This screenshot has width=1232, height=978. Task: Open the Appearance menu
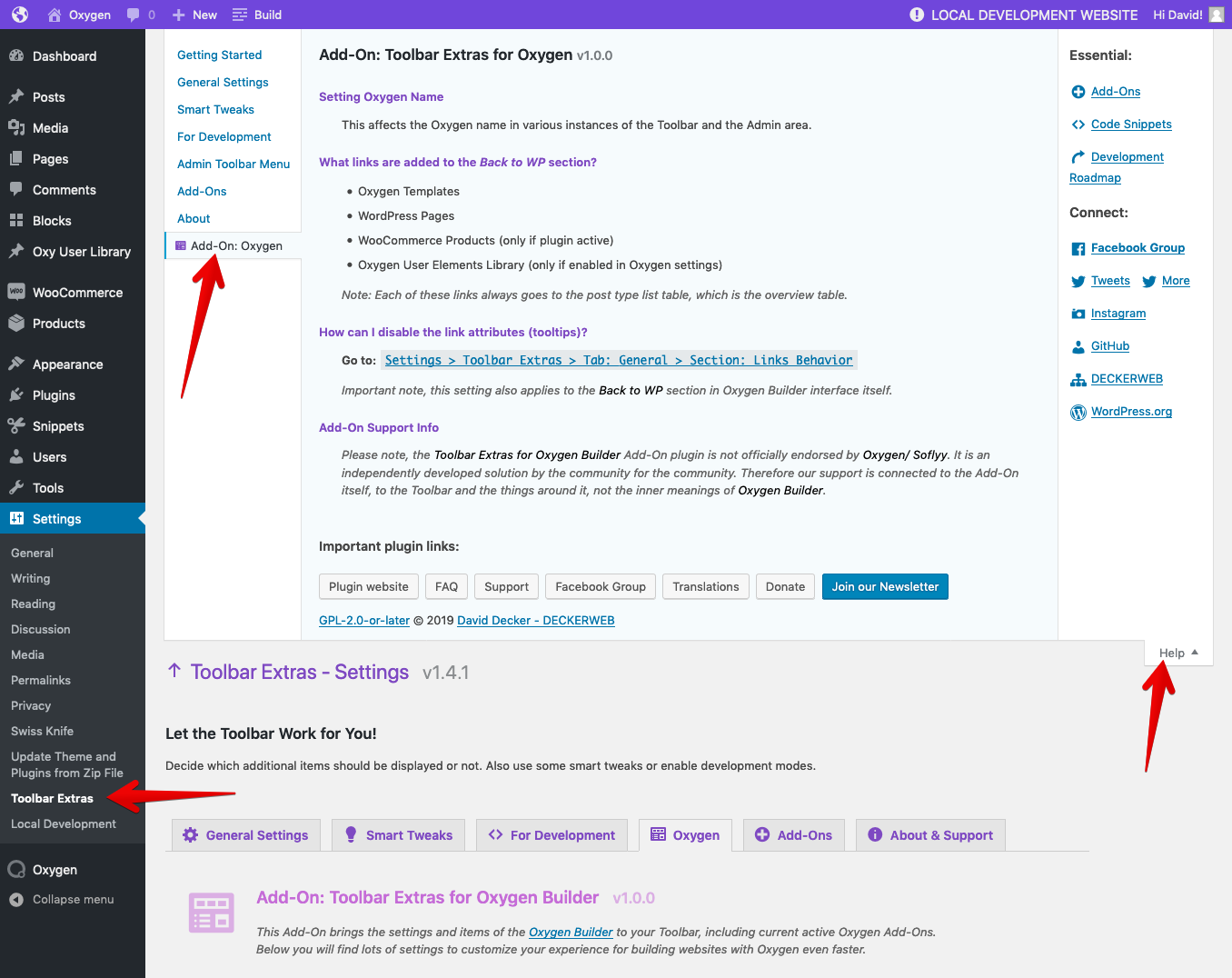pos(73,364)
